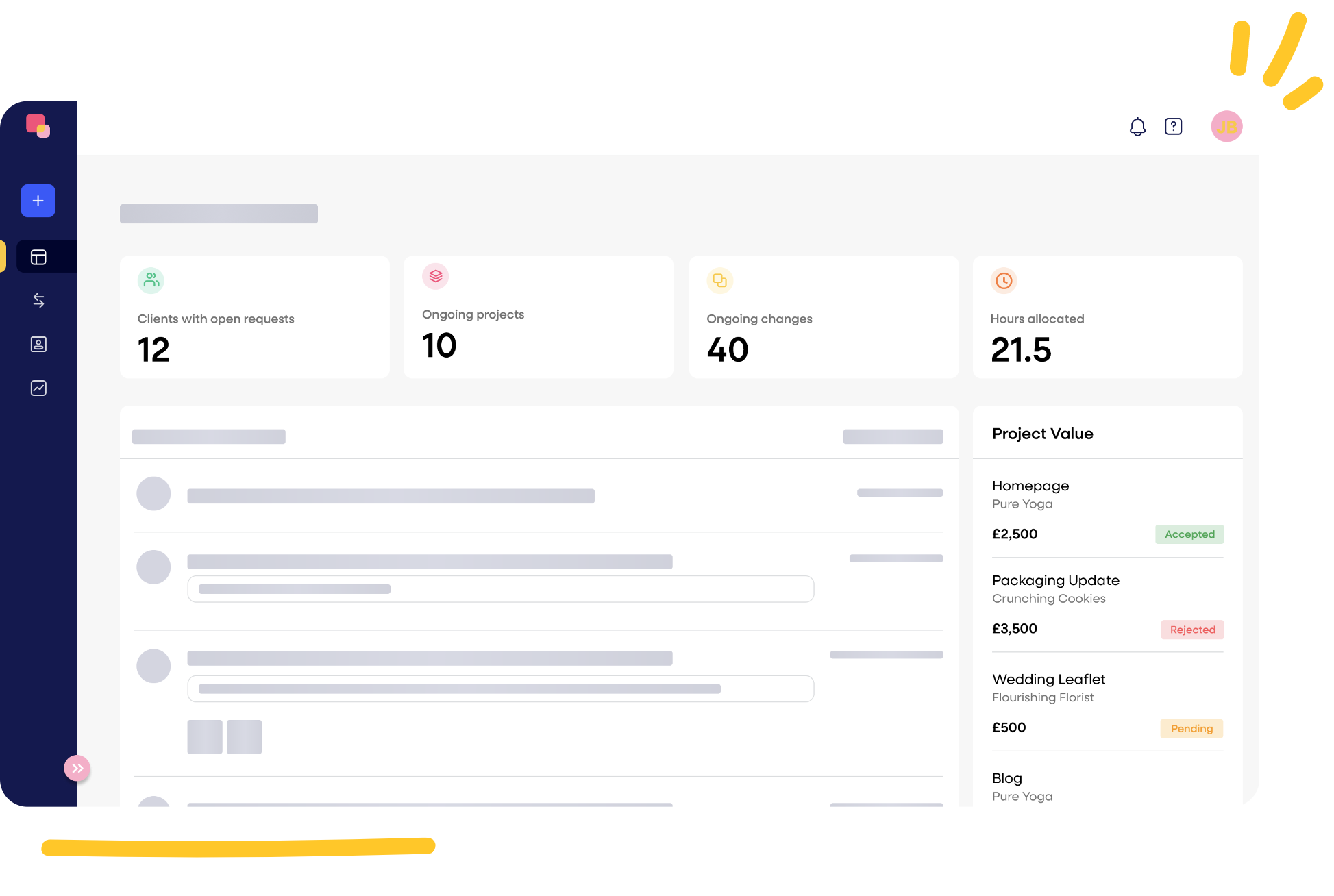Screen dimensions: 1334x896
Task: Open the Homepage project entry
Action: click(1030, 486)
